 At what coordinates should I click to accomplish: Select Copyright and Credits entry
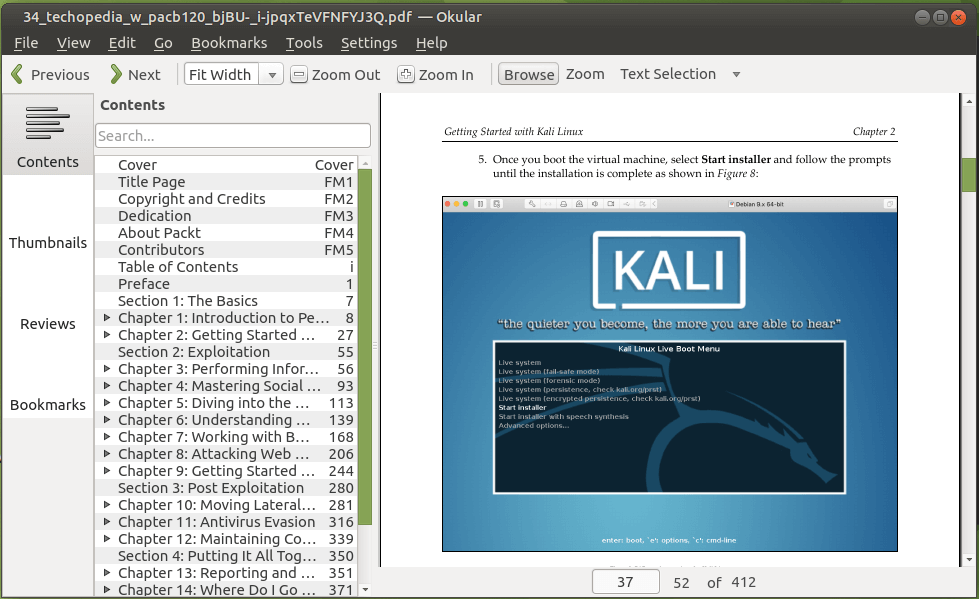coord(226,199)
